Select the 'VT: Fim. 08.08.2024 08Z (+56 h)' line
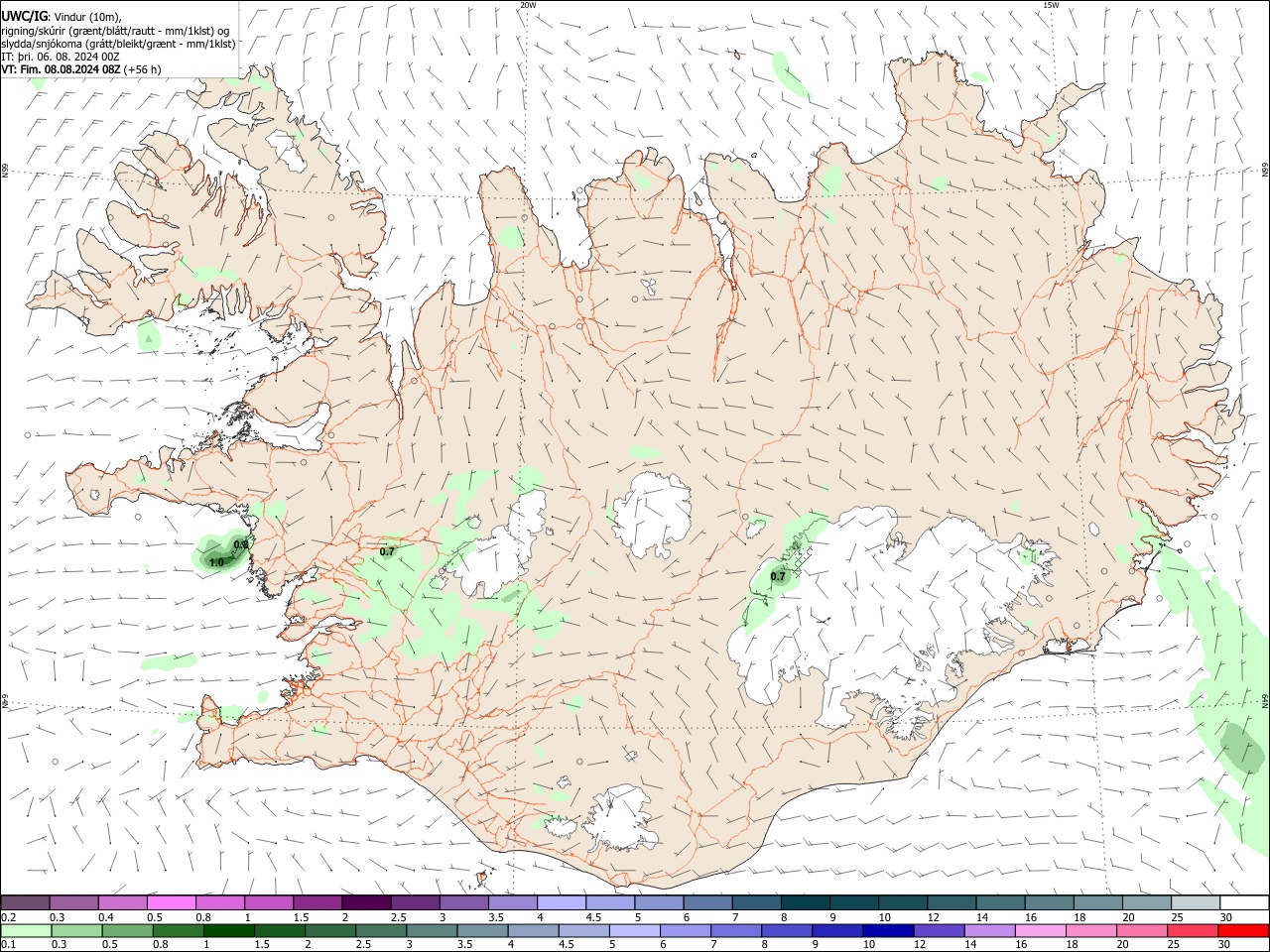Image resolution: width=1270 pixels, height=952 pixels. pos(81,69)
